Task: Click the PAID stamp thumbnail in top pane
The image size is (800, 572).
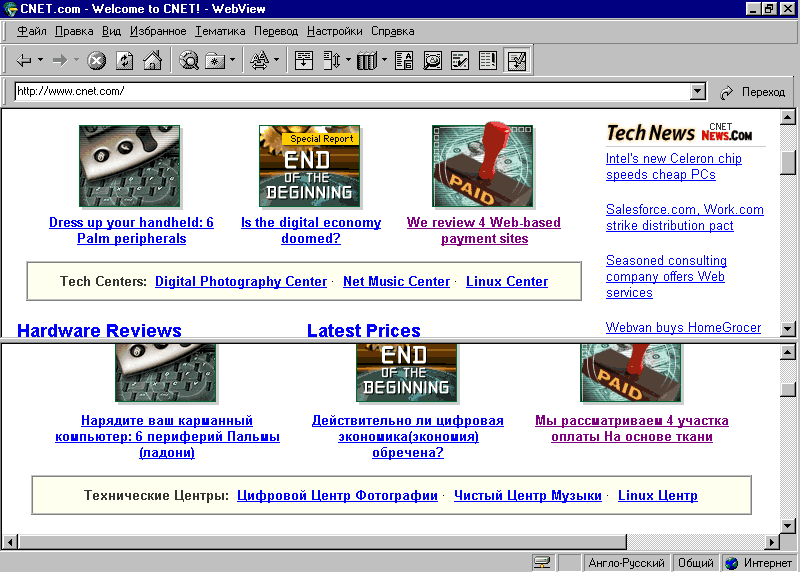Action: click(483, 165)
